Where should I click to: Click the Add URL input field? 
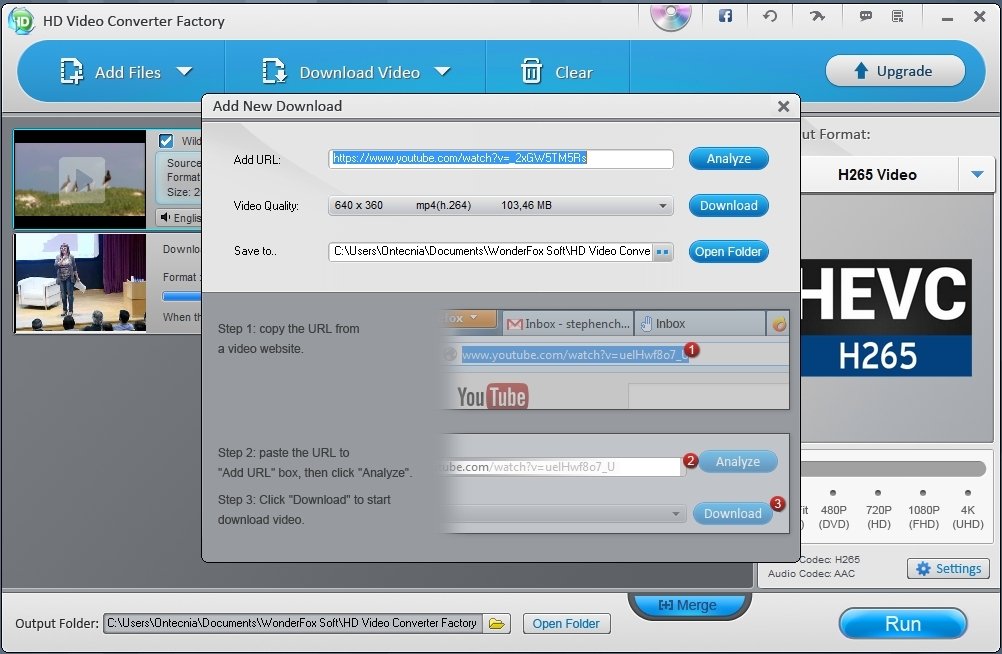coord(501,159)
